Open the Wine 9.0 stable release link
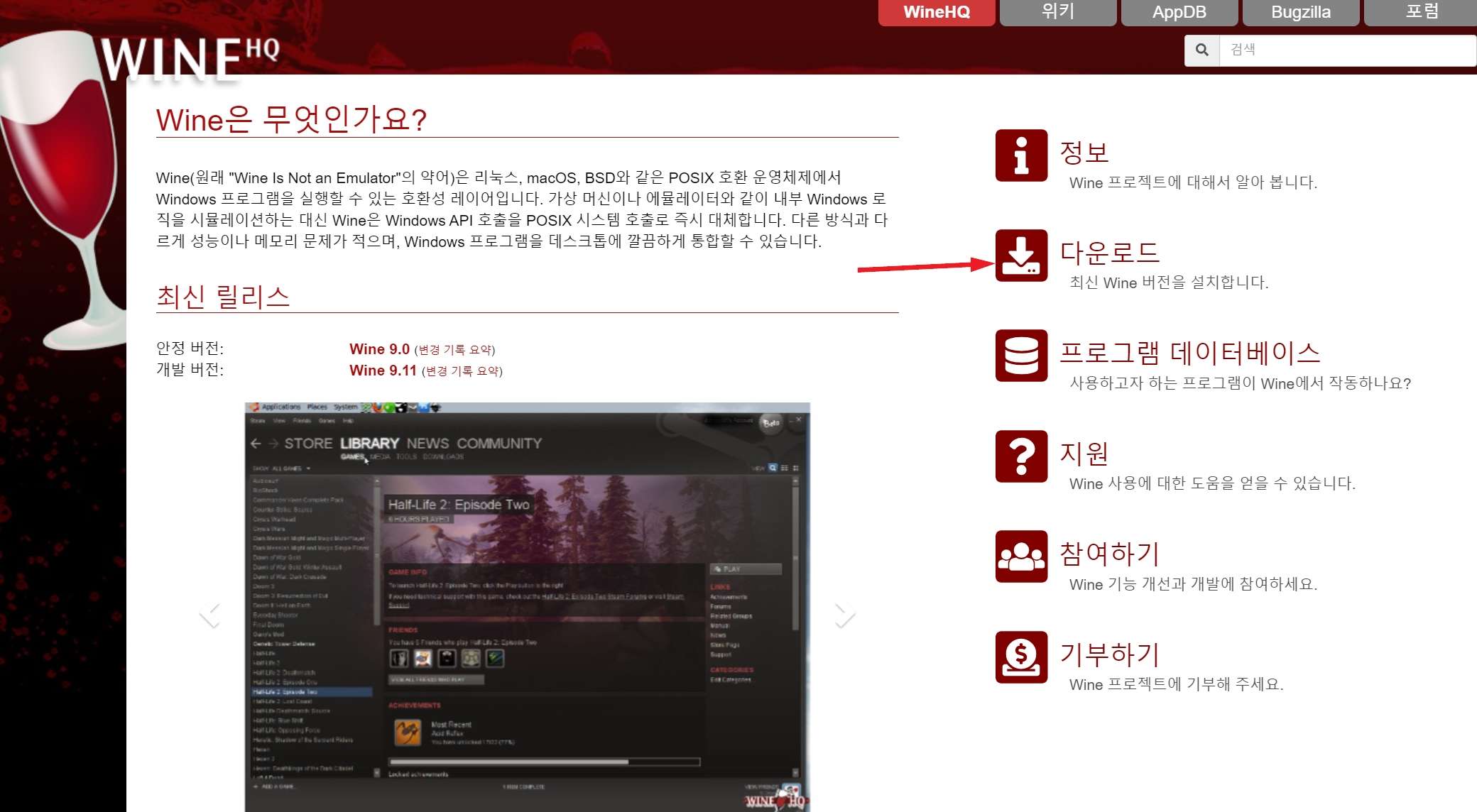Screen dimensions: 1477x812 click(x=379, y=349)
